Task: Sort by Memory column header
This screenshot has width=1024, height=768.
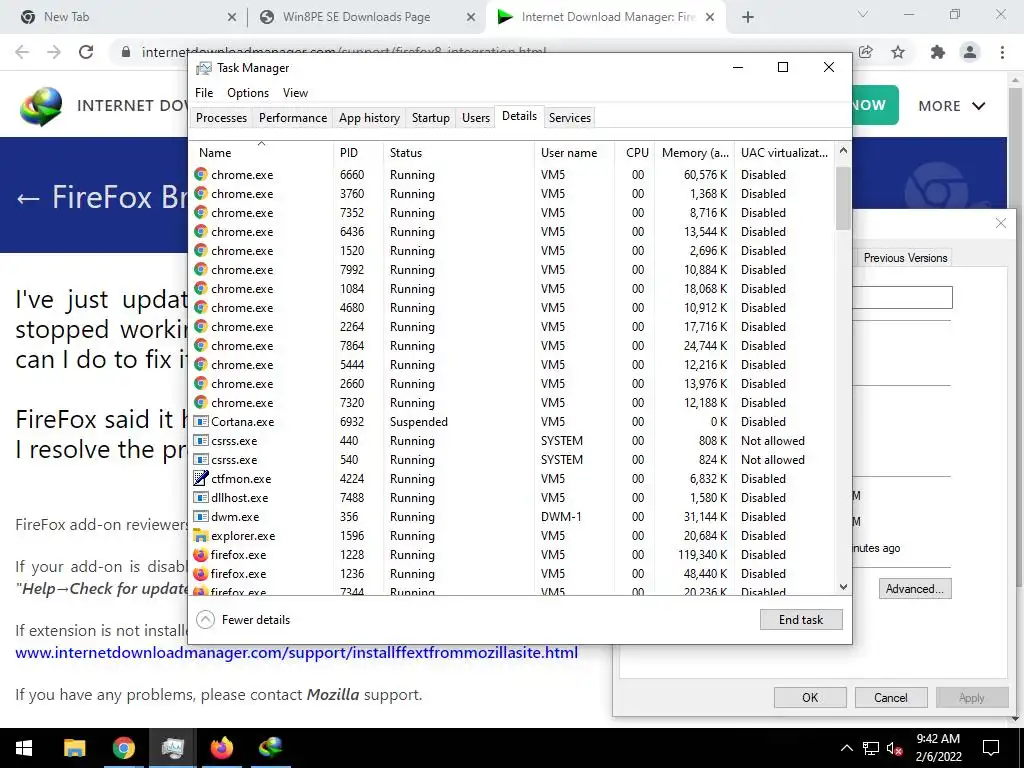Action: [x=695, y=153]
